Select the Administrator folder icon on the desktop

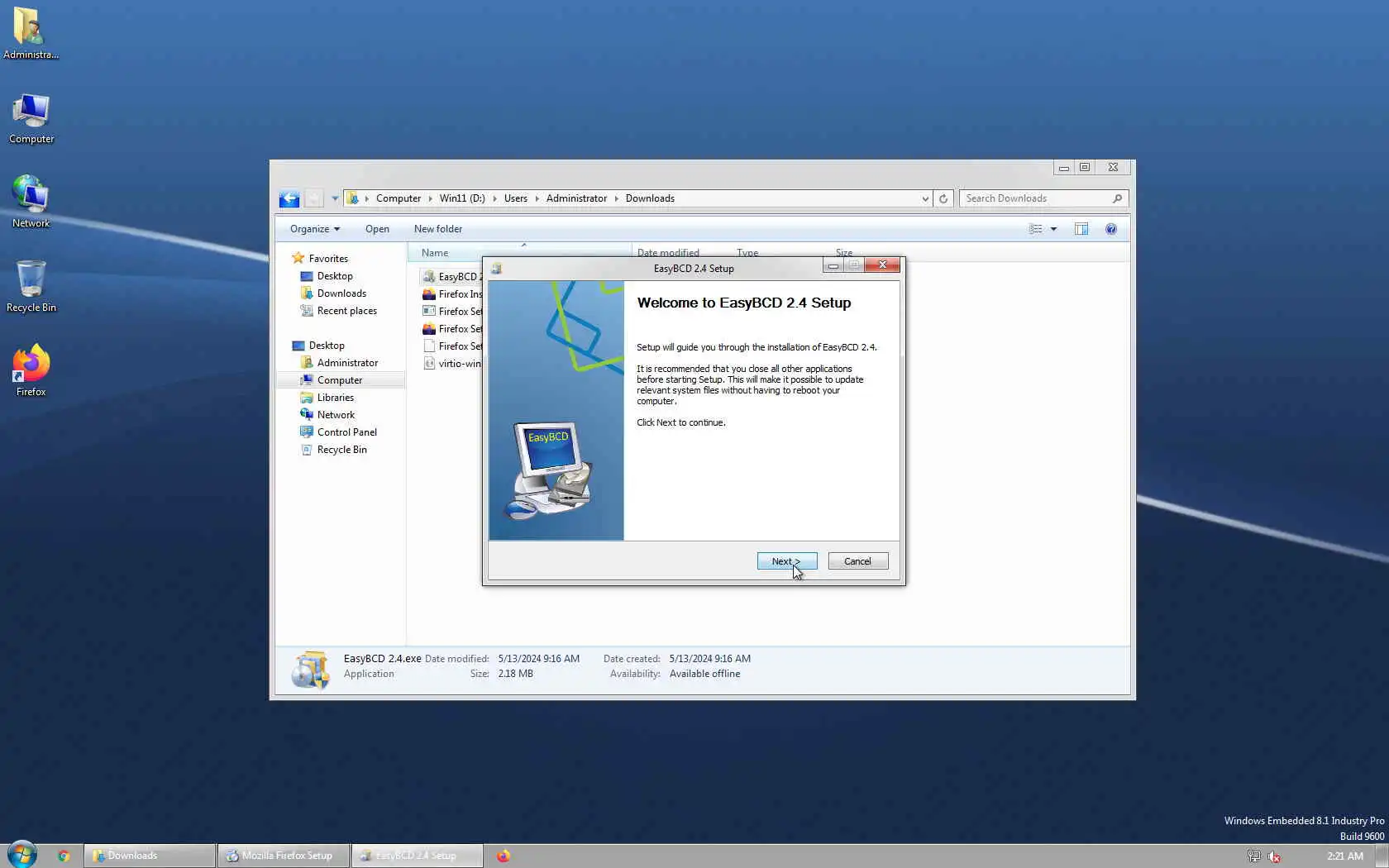31,33
